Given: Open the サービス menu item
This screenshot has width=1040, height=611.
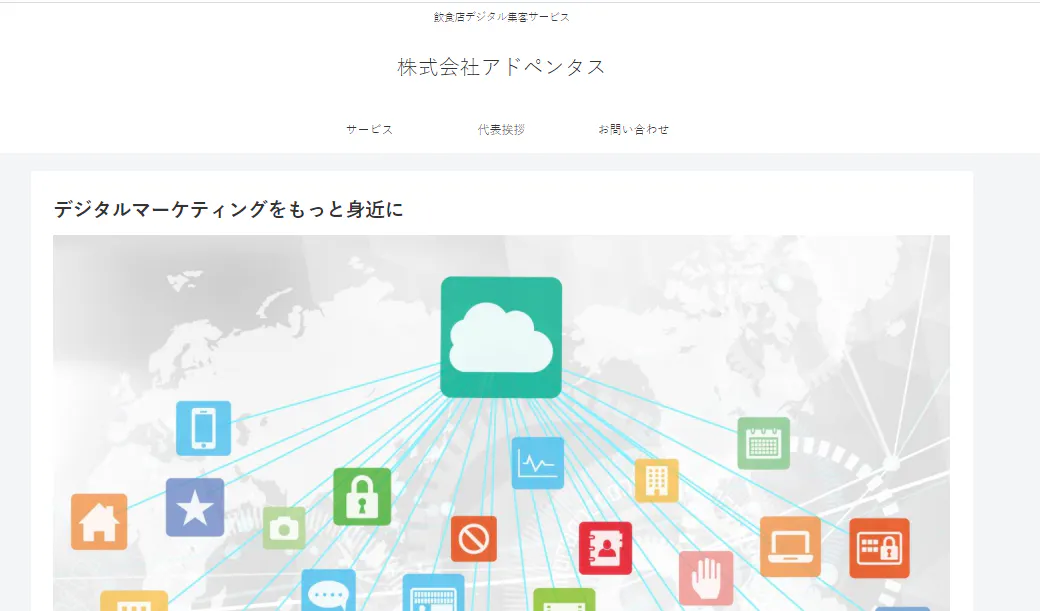Looking at the screenshot, I should (369, 129).
